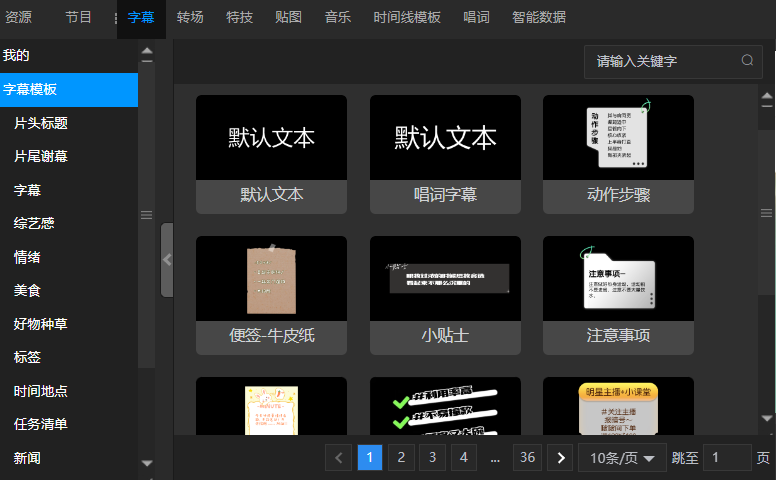Jump to page 36

click(x=527, y=458)
